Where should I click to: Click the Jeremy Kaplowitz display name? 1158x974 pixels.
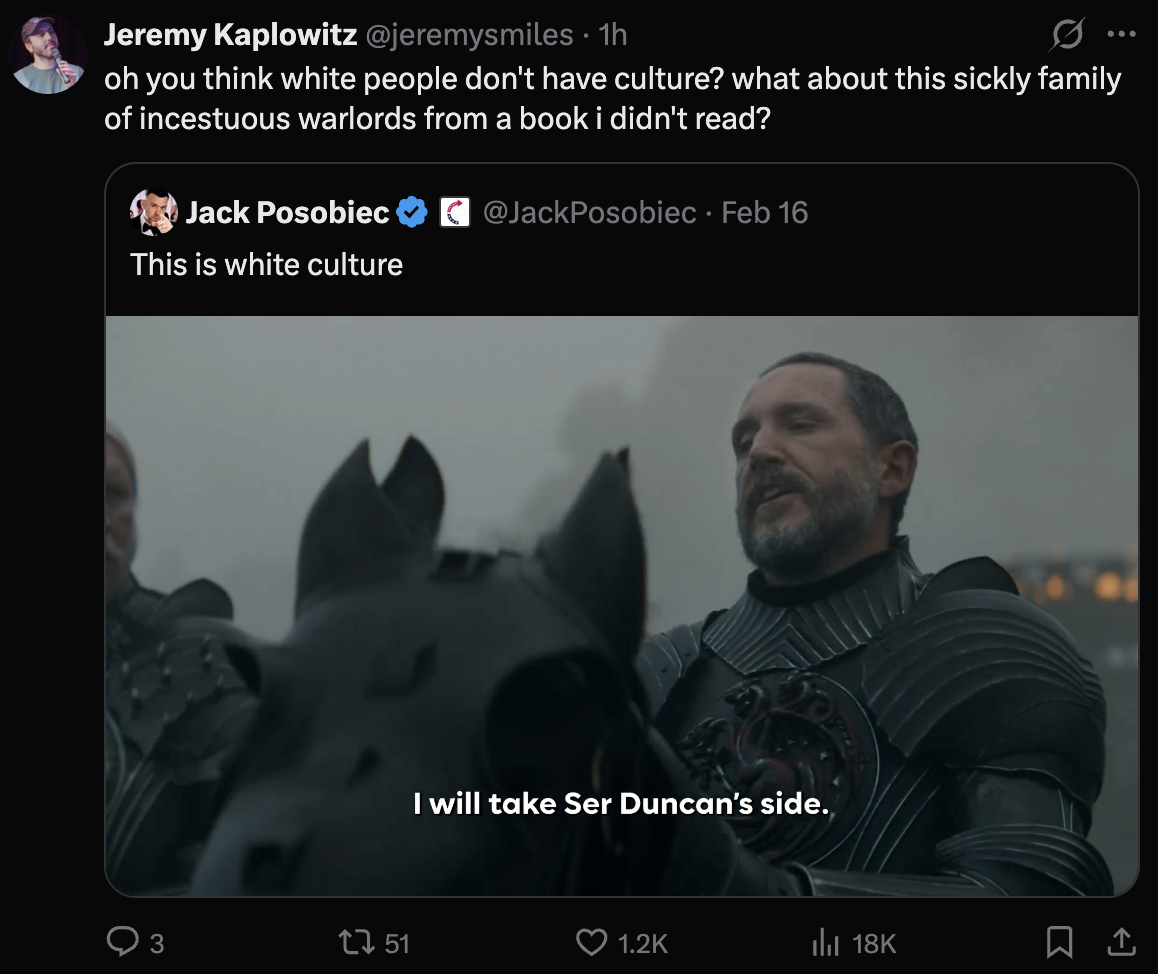point(230,35)
